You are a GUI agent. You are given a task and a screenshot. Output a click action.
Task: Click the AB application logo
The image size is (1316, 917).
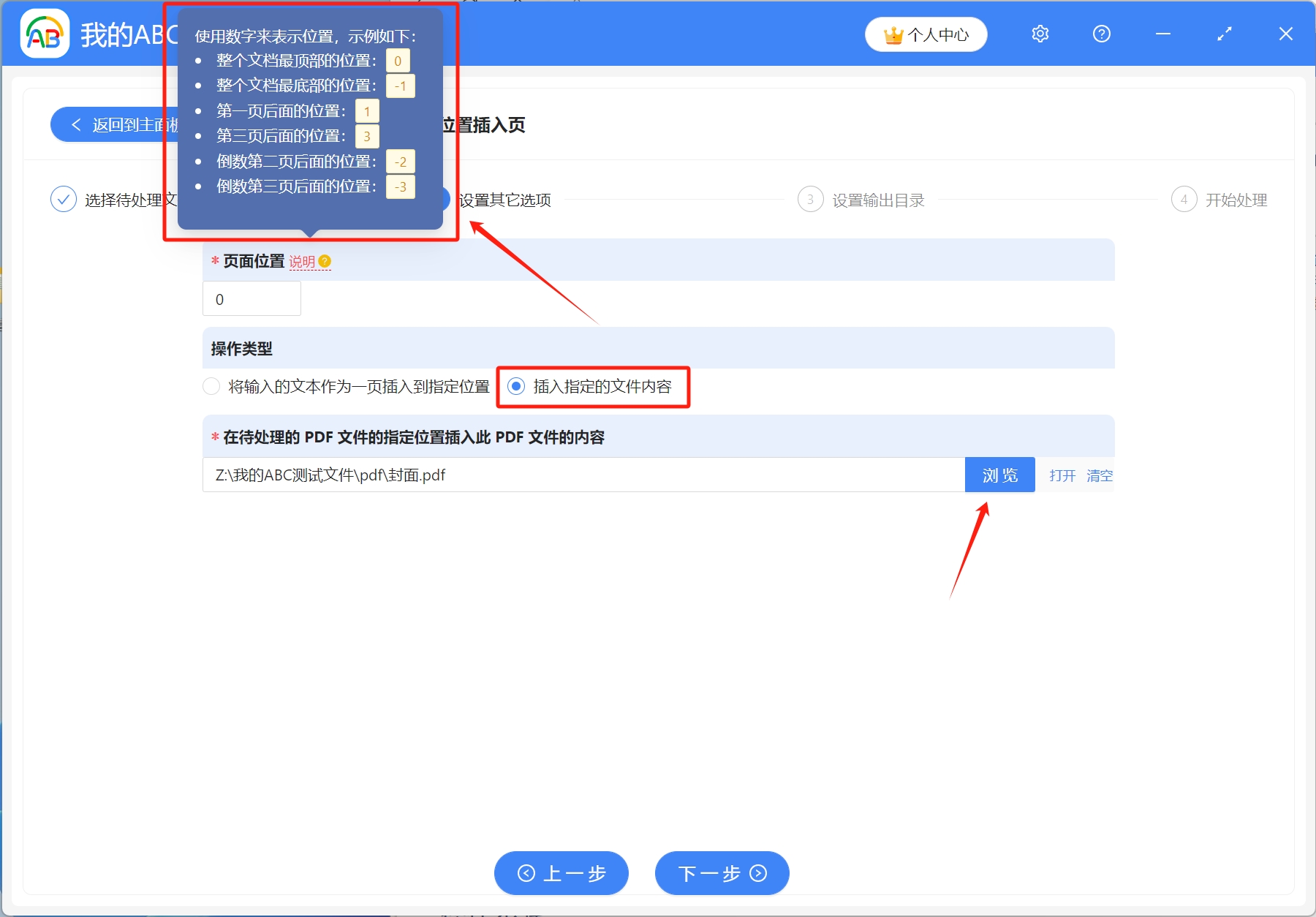pos(45,34)
